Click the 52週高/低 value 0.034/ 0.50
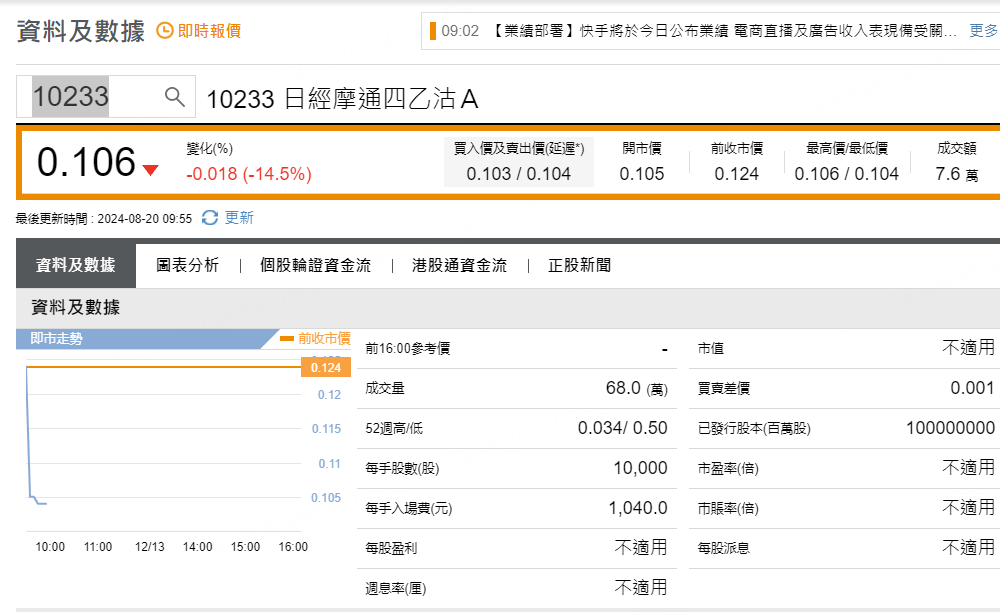The width and height of the screenshot is (1000, 612). tap(622, 428)
